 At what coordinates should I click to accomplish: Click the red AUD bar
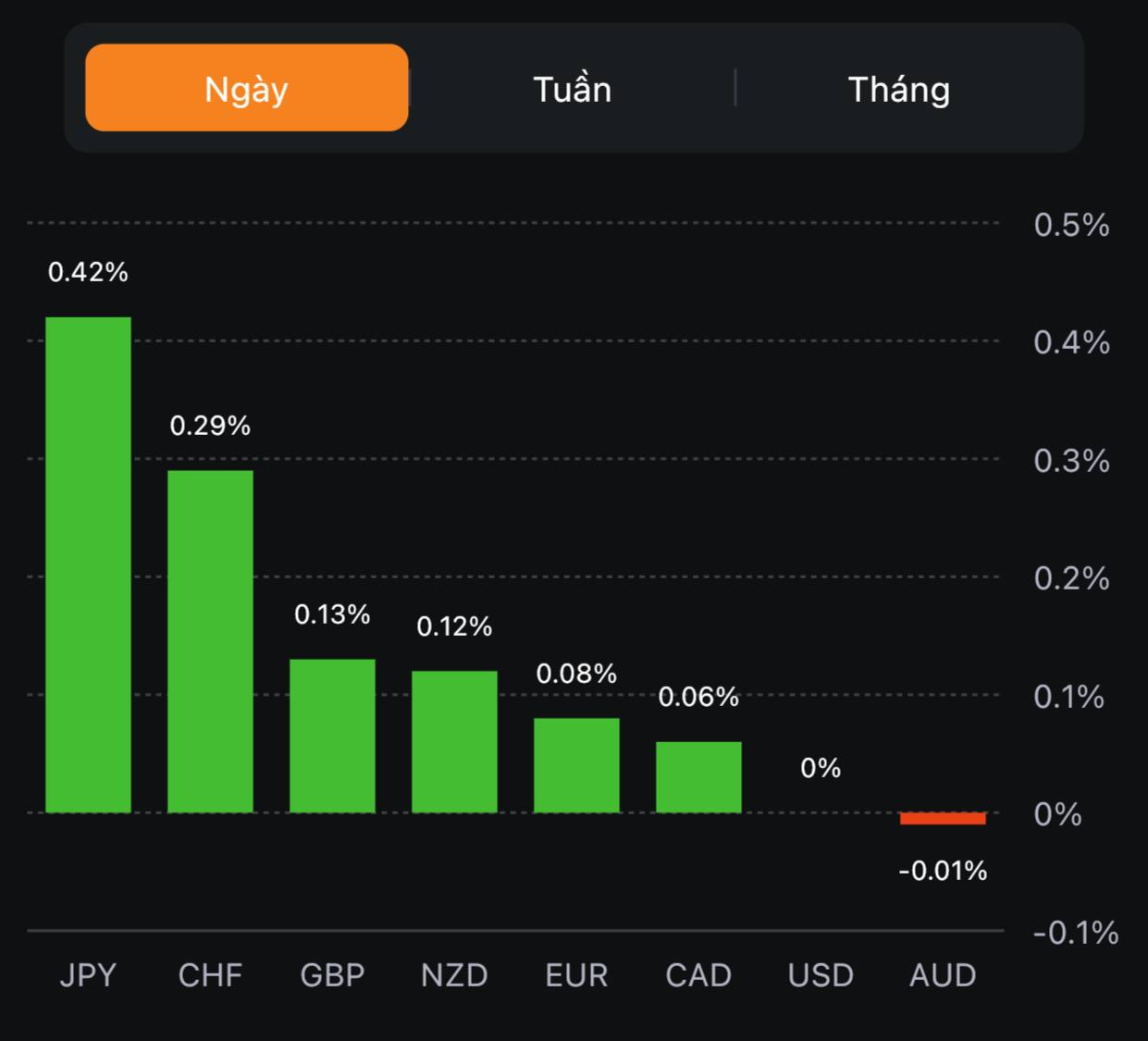[943, 818]
